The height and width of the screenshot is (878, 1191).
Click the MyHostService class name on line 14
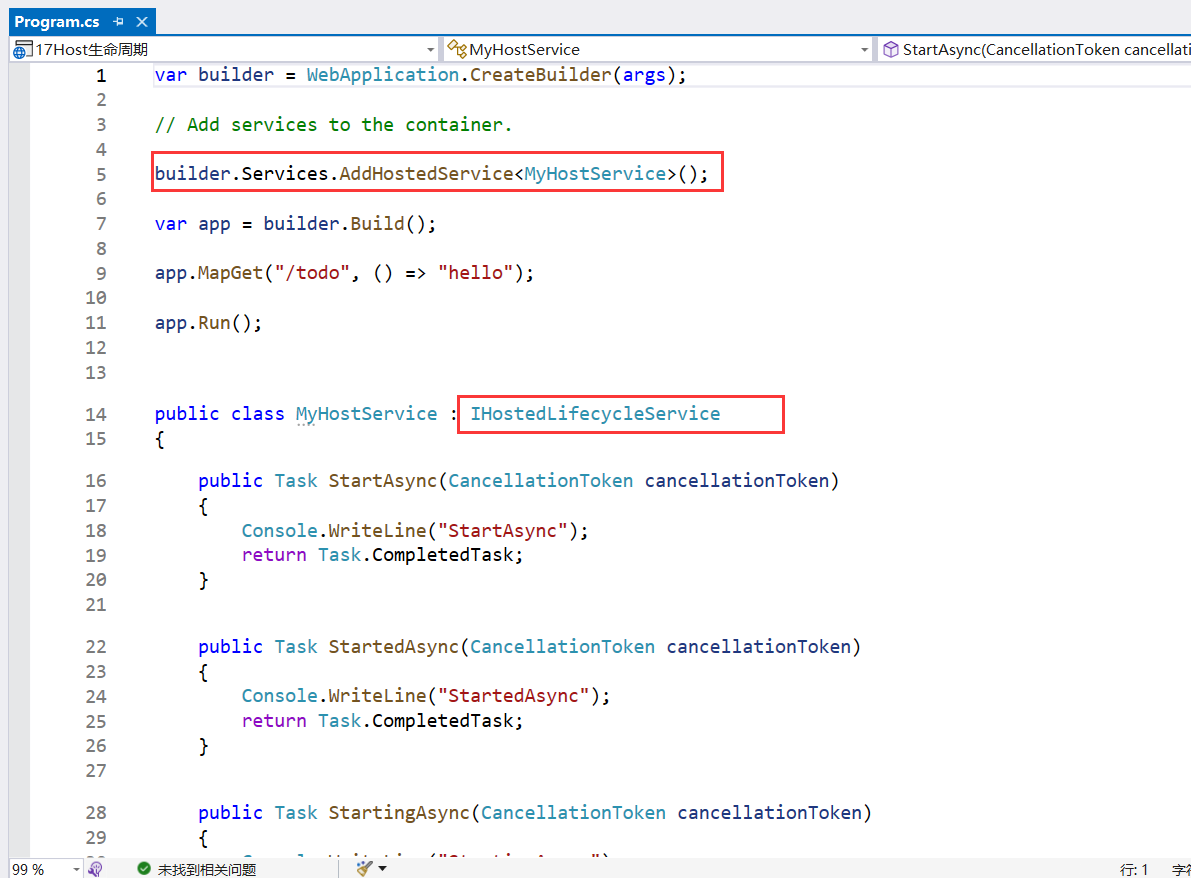point(366,414)
